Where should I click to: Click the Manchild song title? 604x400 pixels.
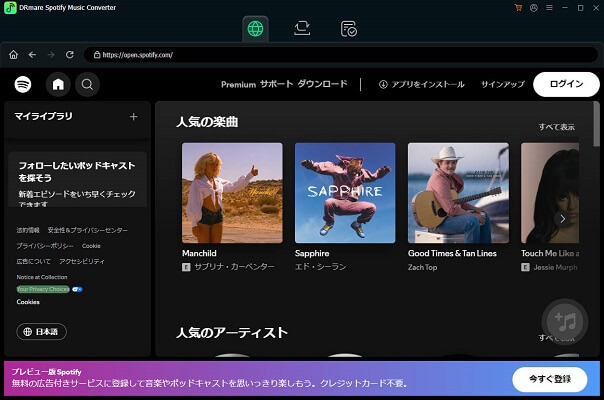[x=199, y=253]
